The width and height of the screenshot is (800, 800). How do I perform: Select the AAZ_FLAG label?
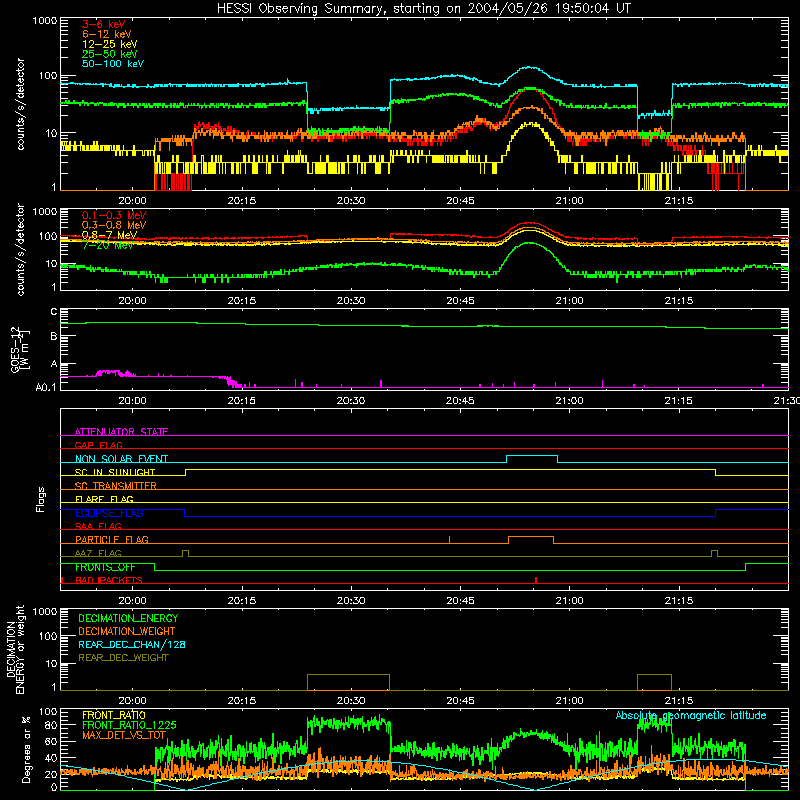(98, 553)
